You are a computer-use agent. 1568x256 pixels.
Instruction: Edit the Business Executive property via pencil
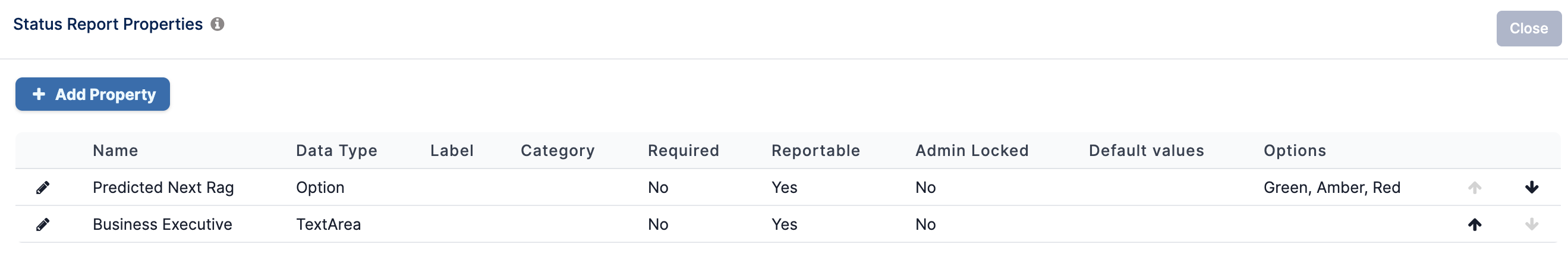43,225
